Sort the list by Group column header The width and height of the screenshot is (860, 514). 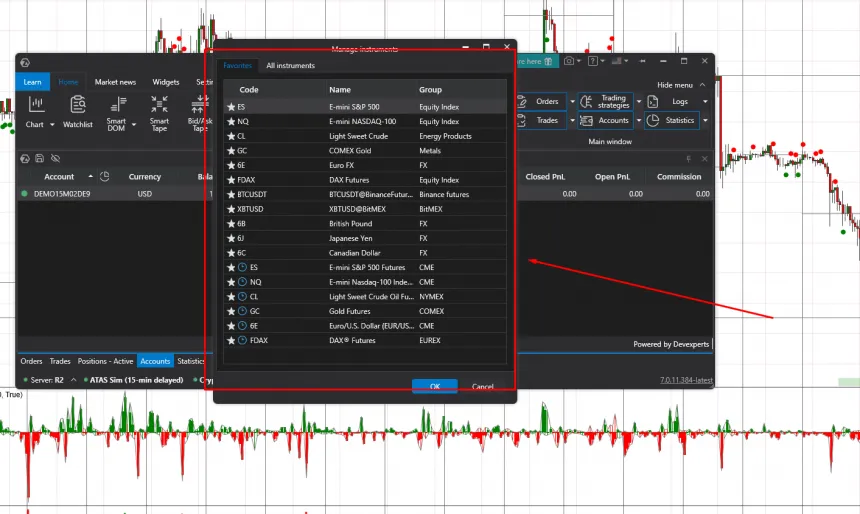431,90
